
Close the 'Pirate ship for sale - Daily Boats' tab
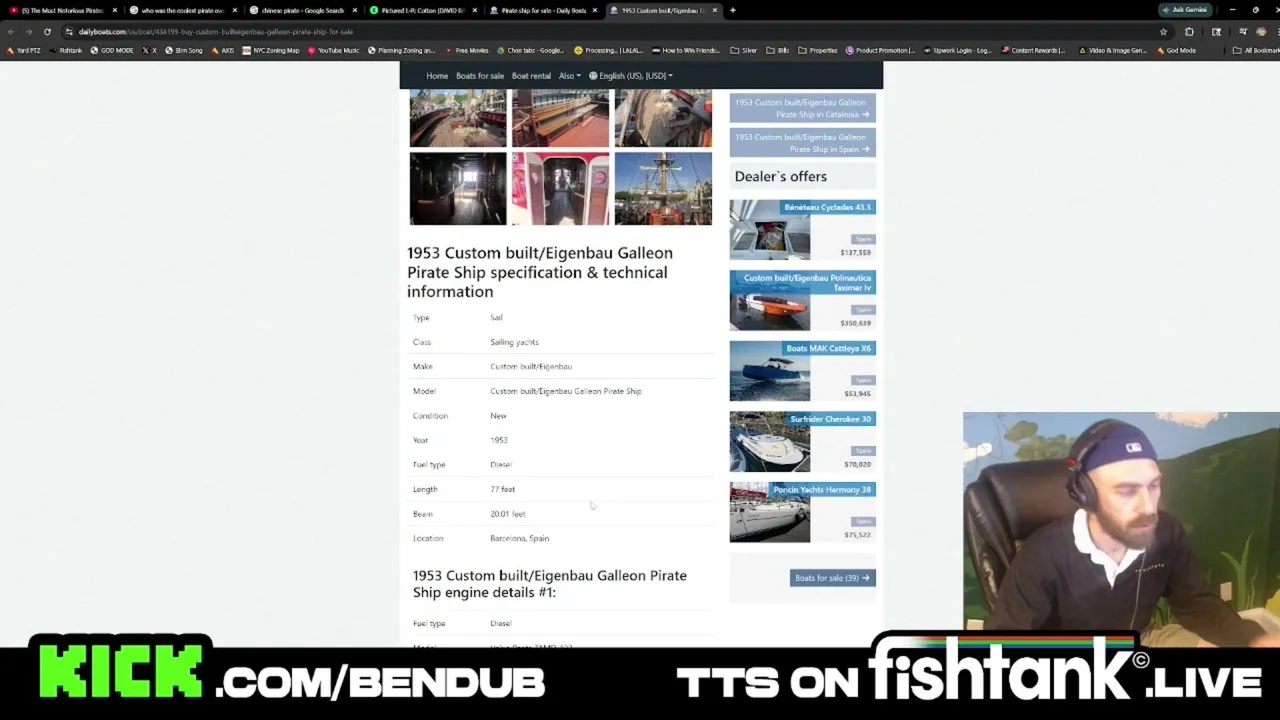coord(595,10)
